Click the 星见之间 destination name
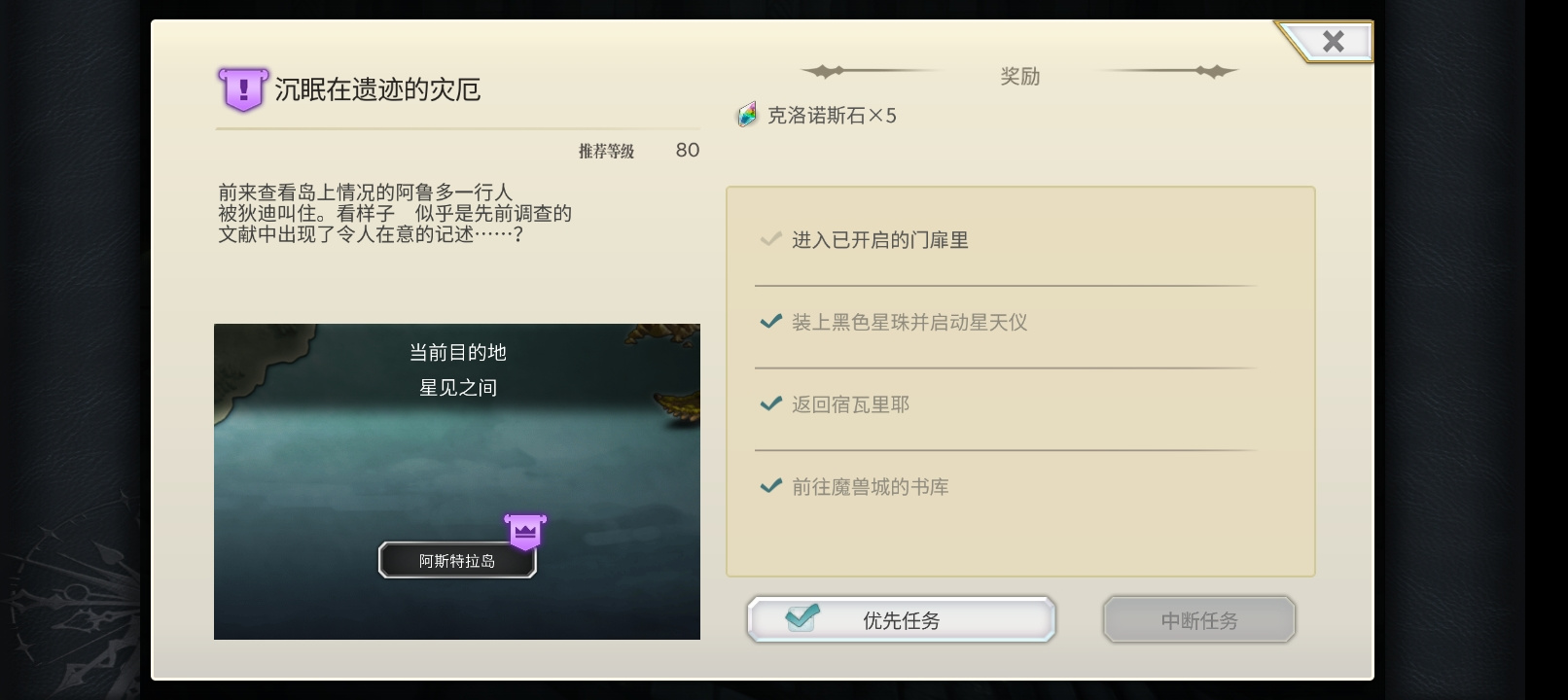 pyautogui.click(x=458, y=387)
